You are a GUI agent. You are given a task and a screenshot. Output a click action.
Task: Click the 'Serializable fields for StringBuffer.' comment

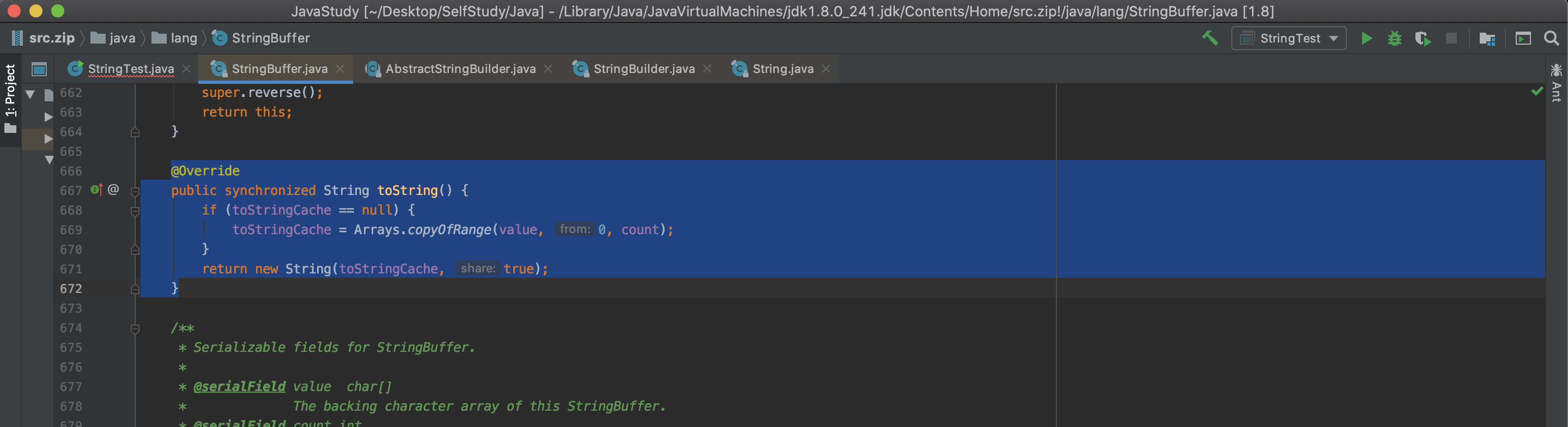334,347
